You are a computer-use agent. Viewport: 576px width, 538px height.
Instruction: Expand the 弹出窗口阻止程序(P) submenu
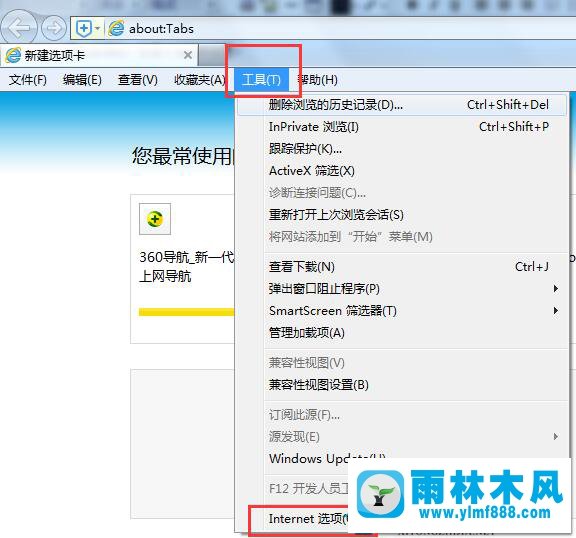click(x=402, y=289)
